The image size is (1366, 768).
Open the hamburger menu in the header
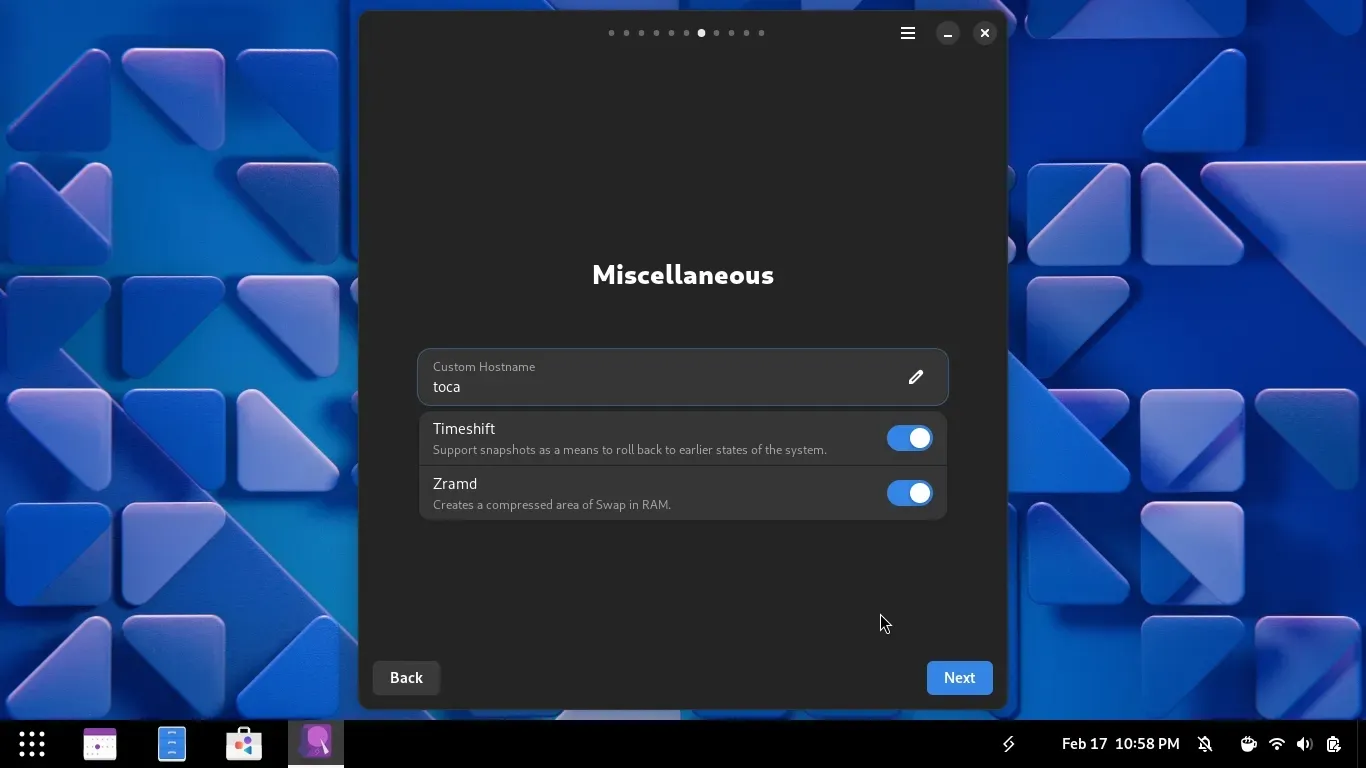[x=908, y=33]
